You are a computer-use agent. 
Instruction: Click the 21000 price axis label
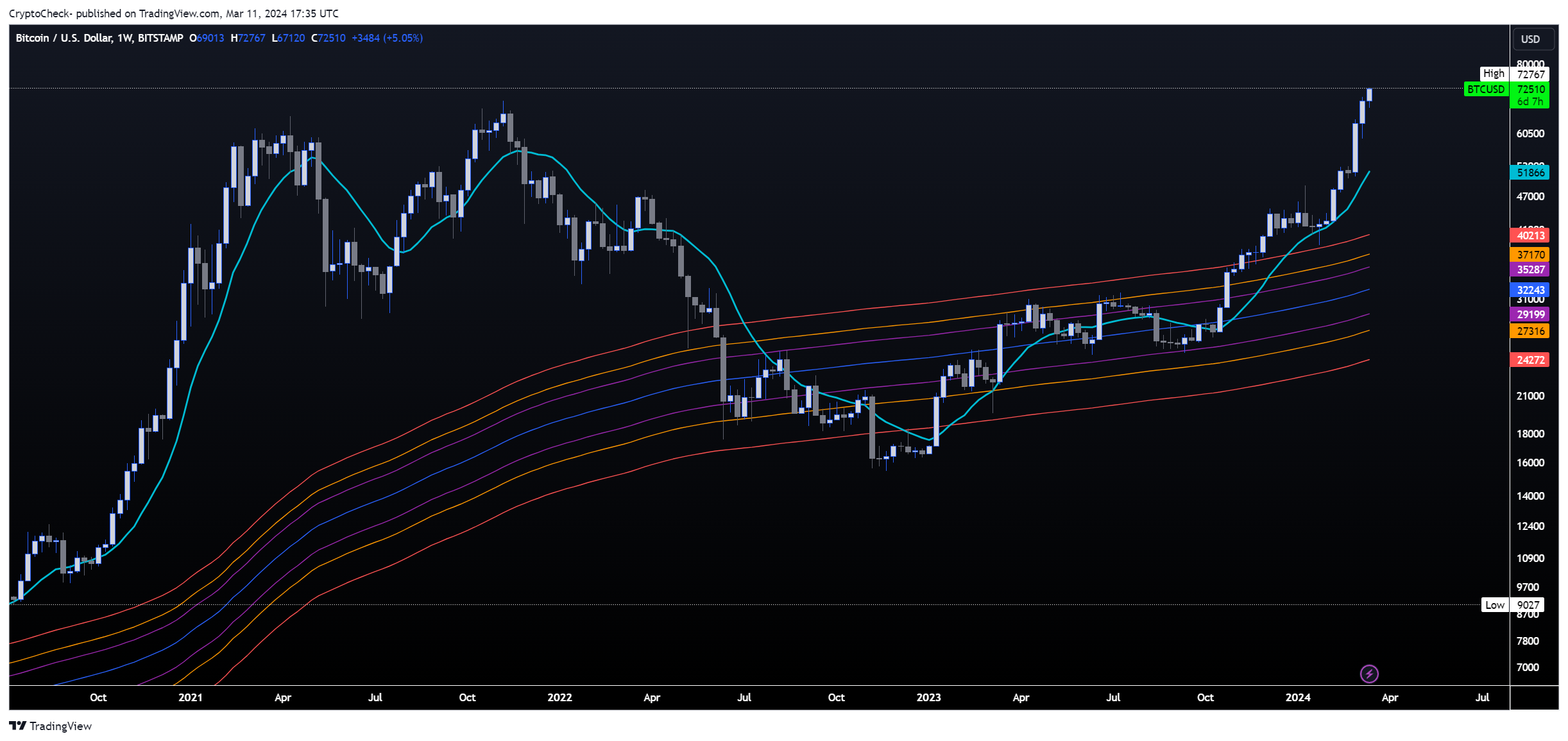[1530, 396]
